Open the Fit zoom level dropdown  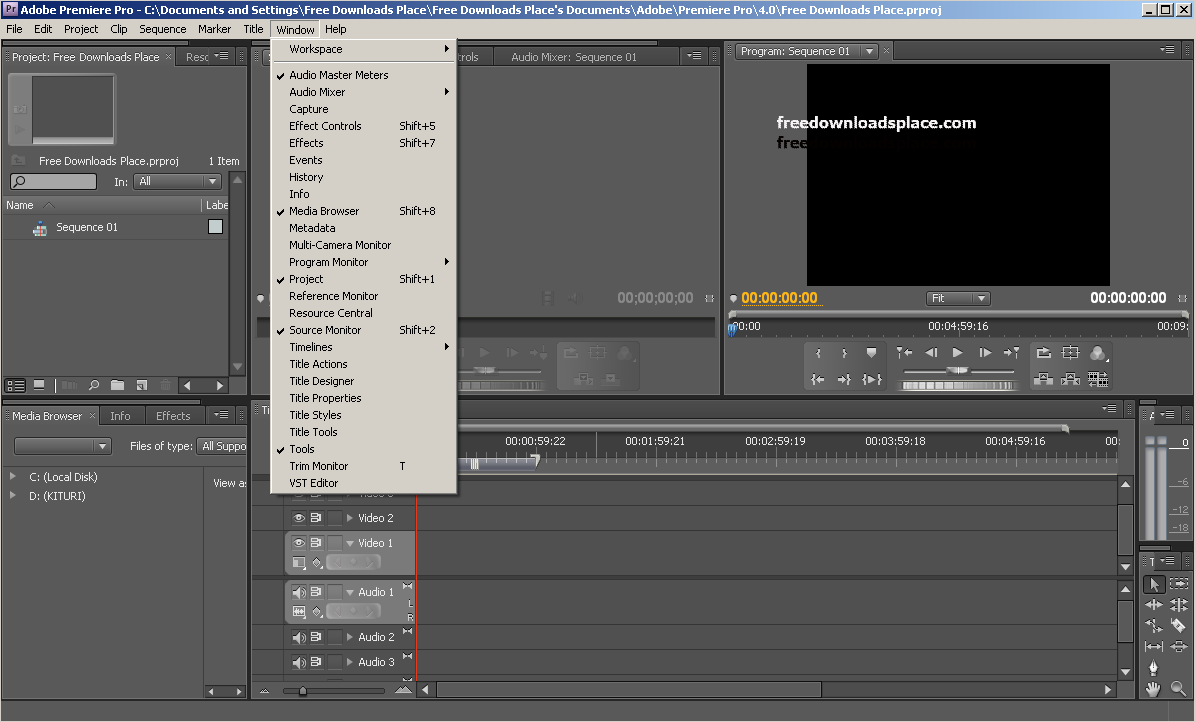(958, 298)
